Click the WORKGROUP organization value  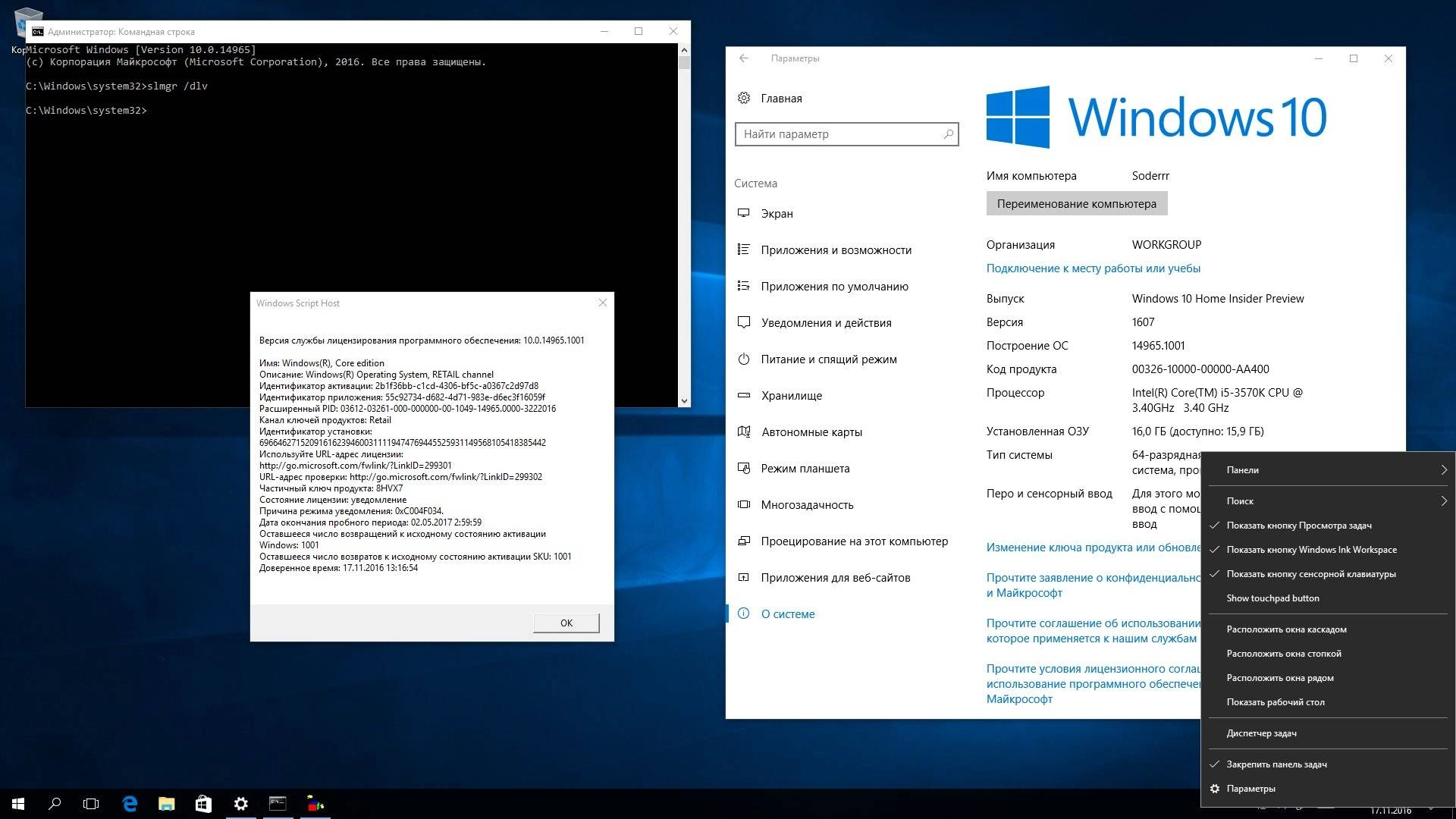[1166, 245]
